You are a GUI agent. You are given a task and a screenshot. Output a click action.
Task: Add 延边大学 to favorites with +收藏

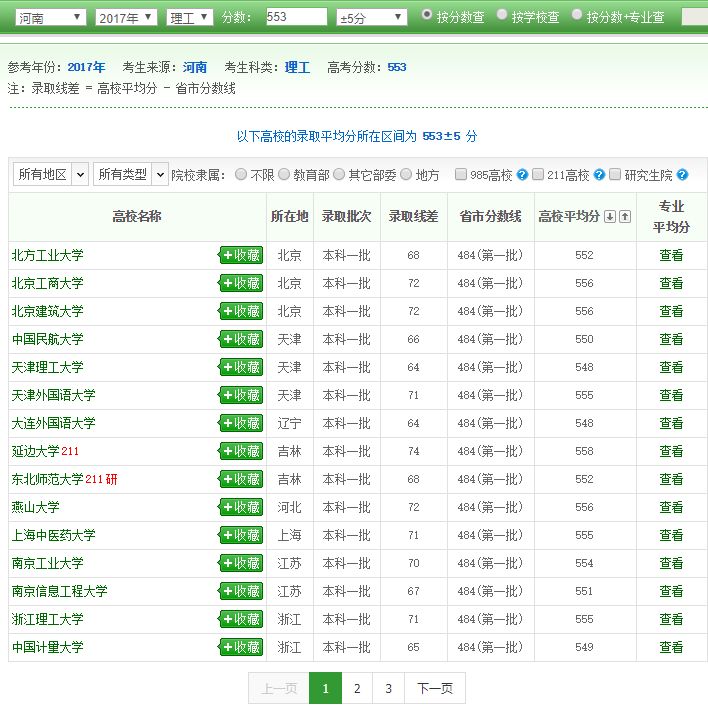coord(241,451)
